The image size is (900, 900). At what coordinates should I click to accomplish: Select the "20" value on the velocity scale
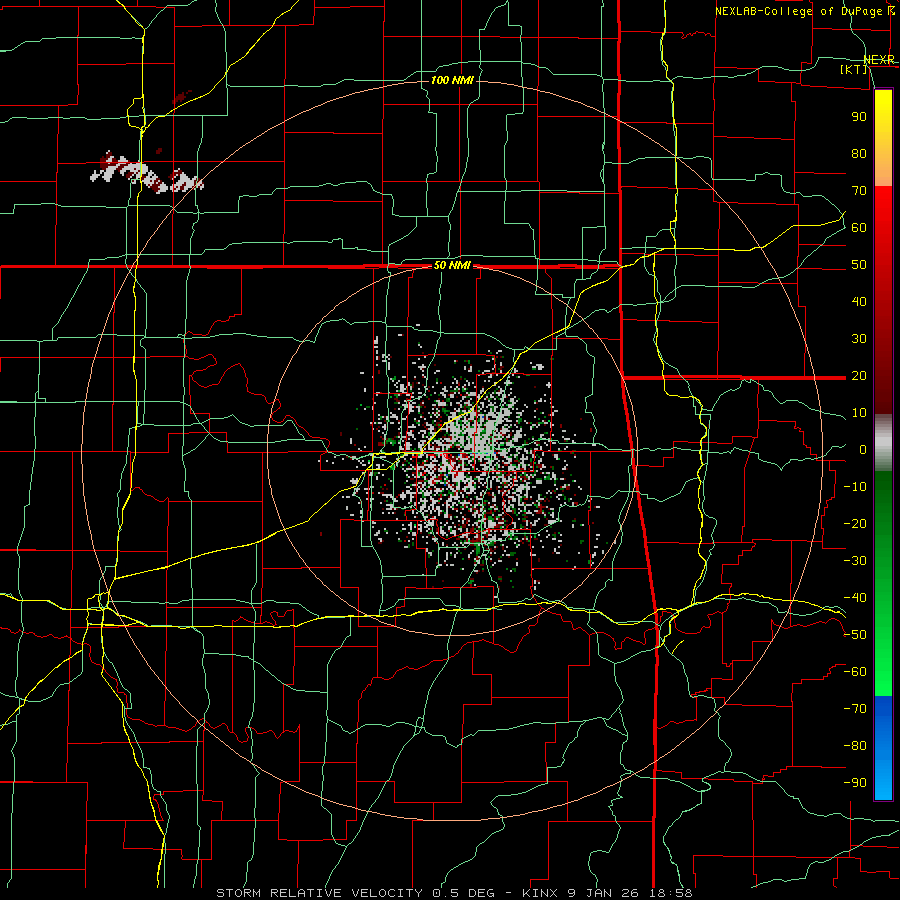[x=859, y=376]
